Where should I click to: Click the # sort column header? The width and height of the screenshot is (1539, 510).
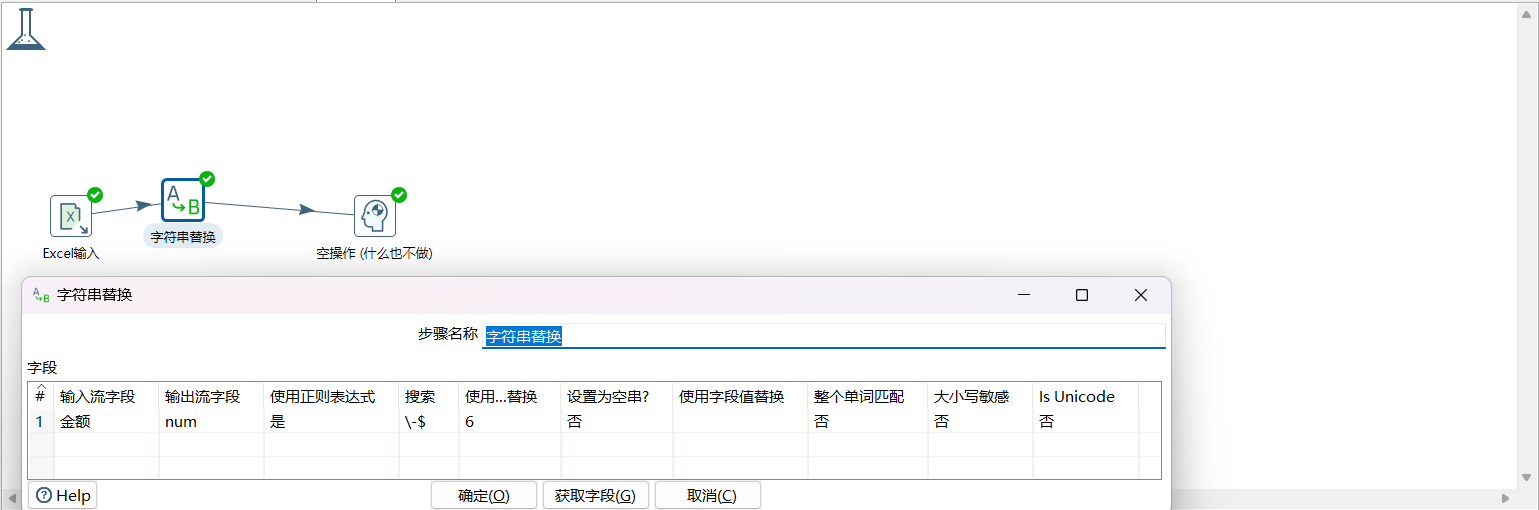[x=40, y=394]
